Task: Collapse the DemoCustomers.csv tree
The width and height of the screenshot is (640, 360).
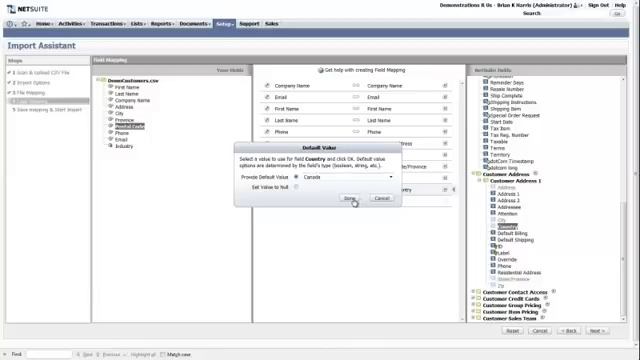Action: 98,80
